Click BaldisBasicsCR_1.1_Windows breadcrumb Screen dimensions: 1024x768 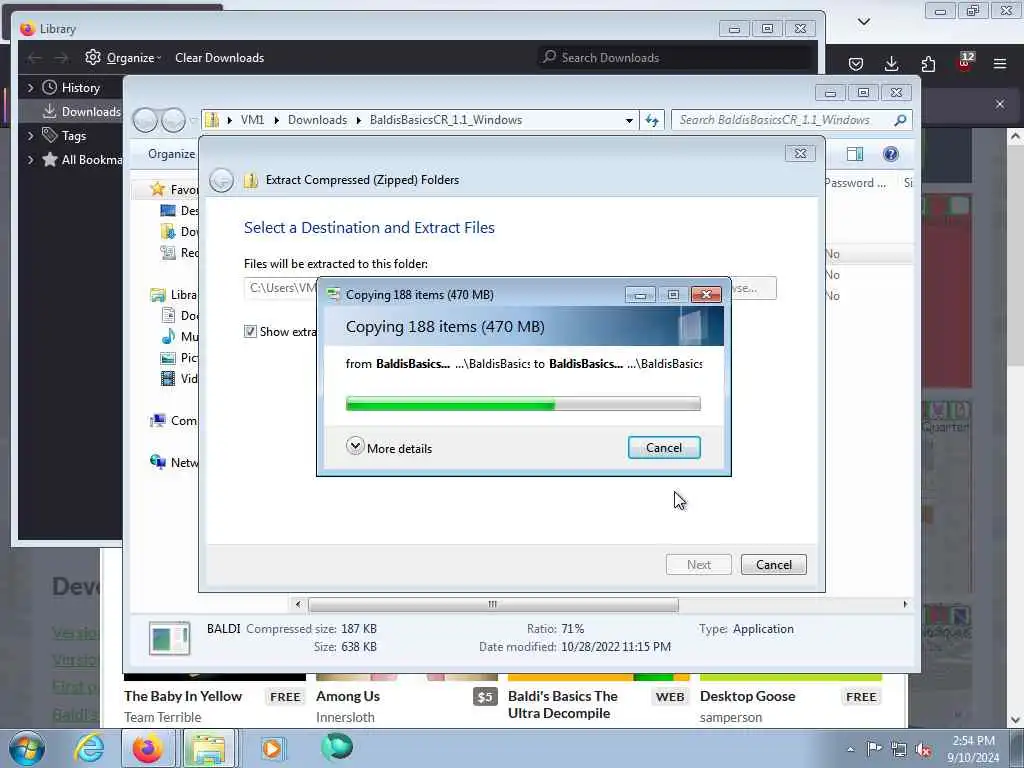(445, 120)
